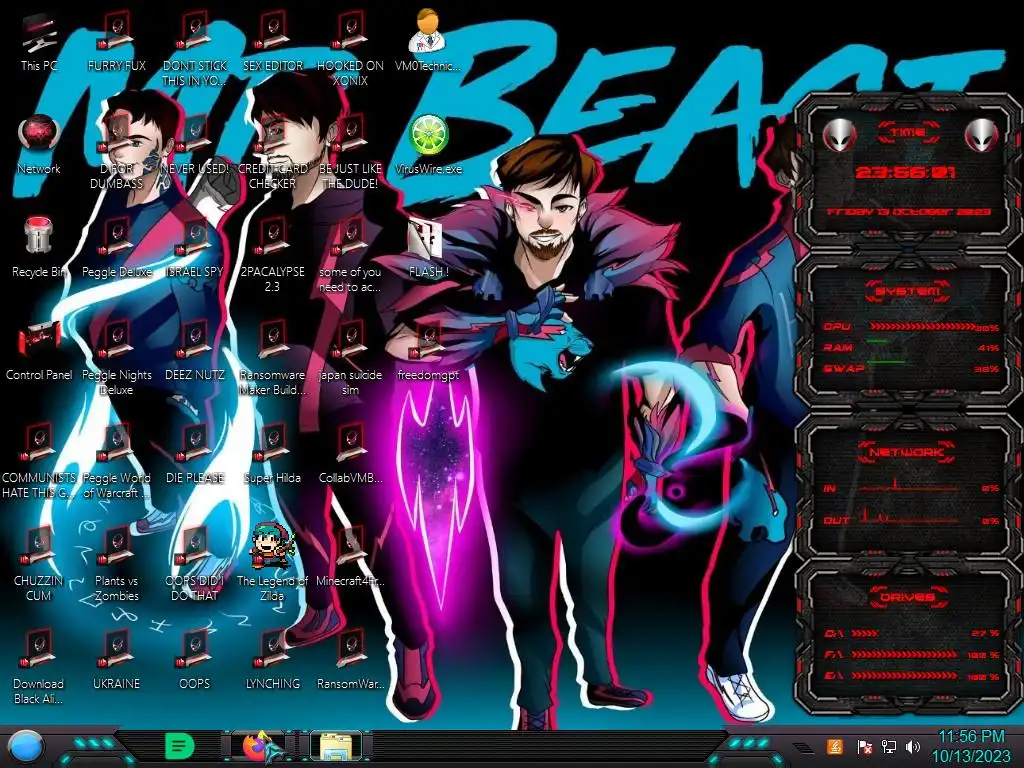Open the Recycle Bin icon
This screenshot has width=1024, height=768.
pos(39,247)
